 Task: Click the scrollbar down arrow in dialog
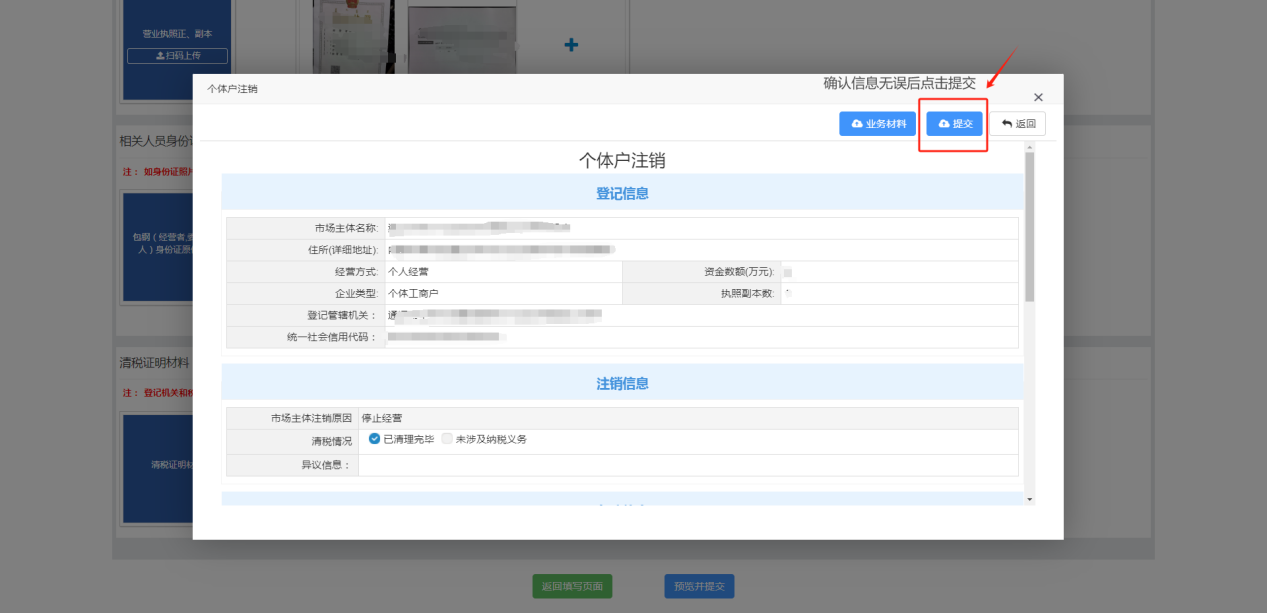1029,498
